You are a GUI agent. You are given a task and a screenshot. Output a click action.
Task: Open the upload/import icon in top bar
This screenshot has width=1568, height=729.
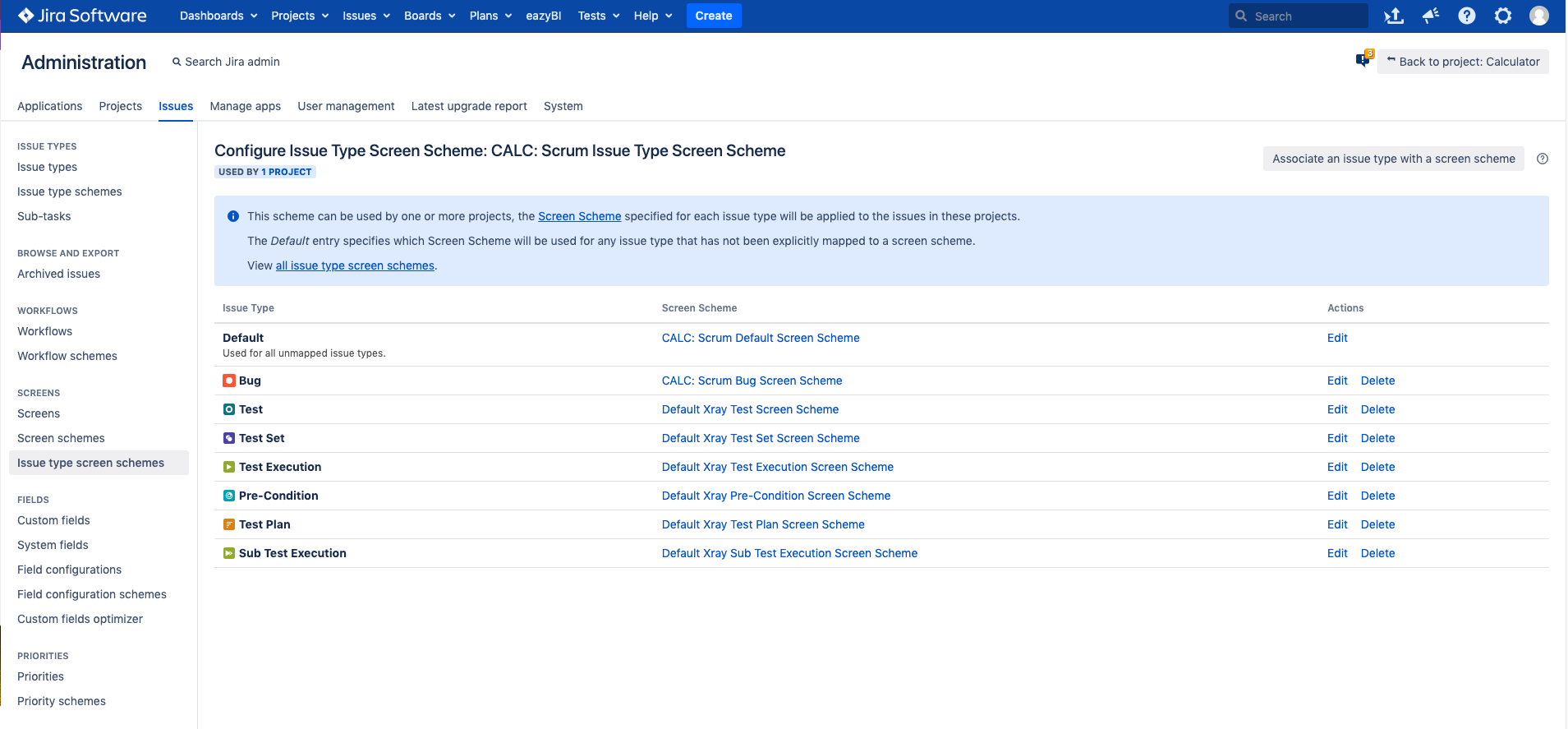coord(1394,16)
